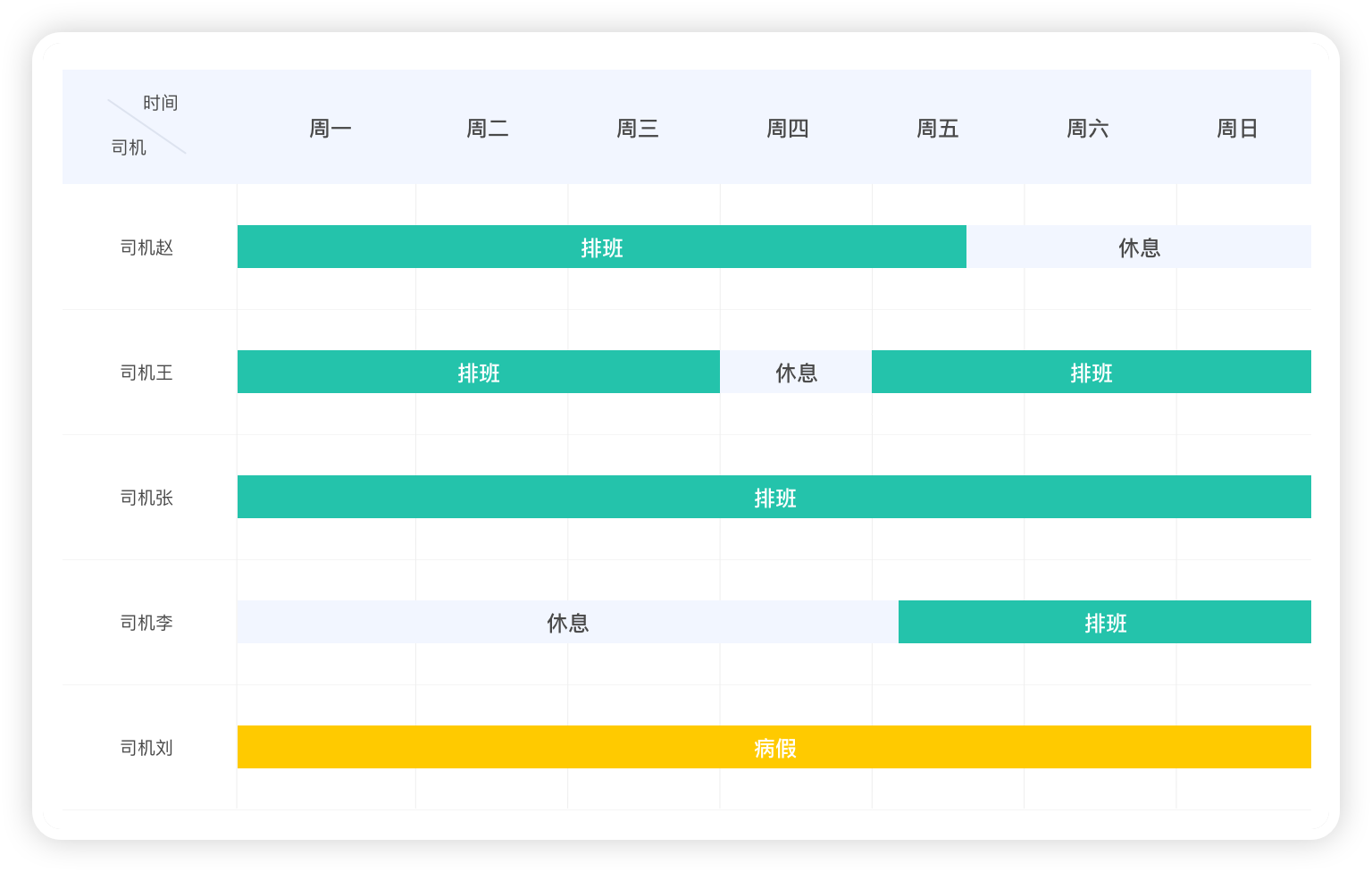Click the 司机赵 row label
The width and height of the screenshot is (1372, 872).
tap(146, 247)
